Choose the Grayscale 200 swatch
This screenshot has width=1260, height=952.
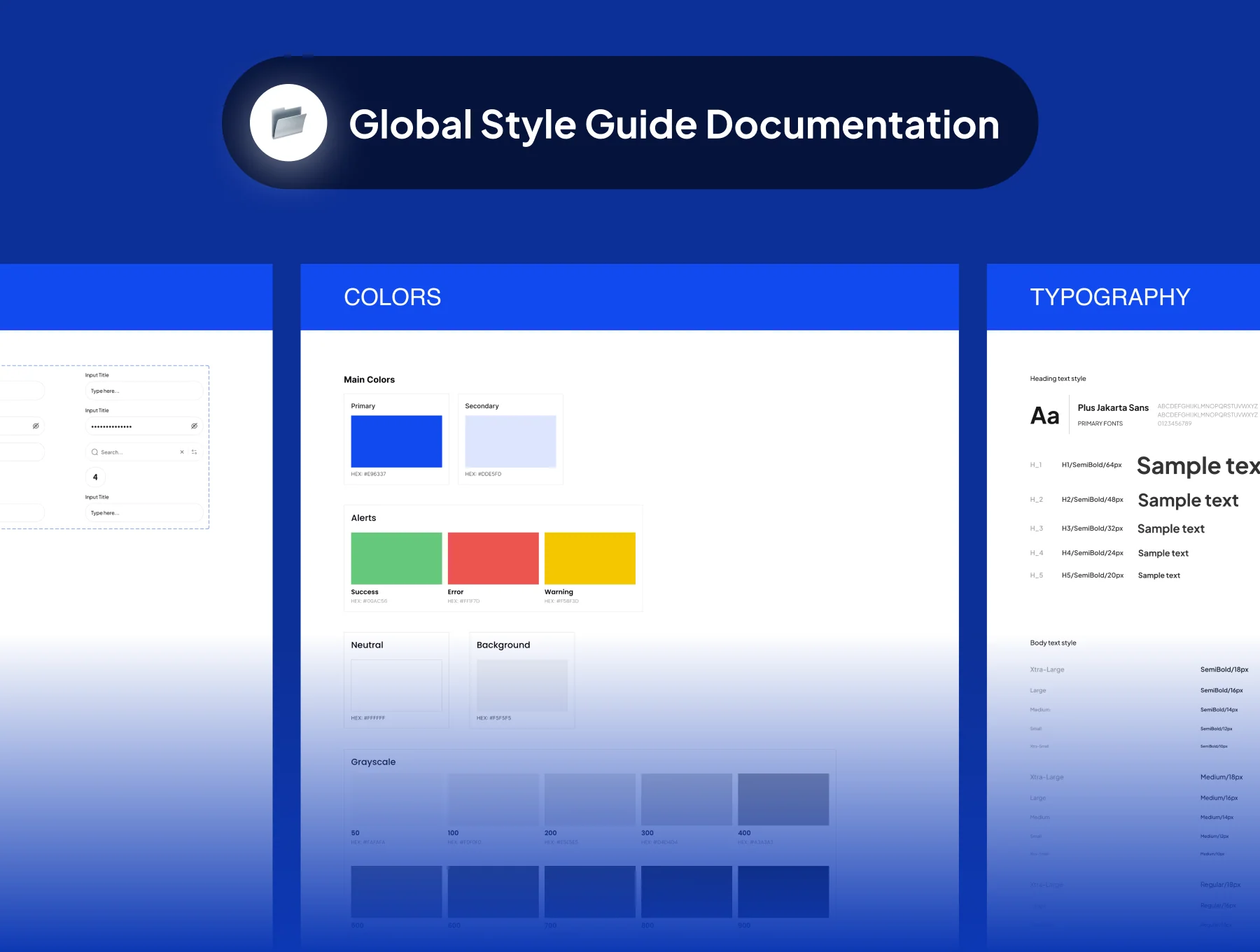(x=590, y=799)
